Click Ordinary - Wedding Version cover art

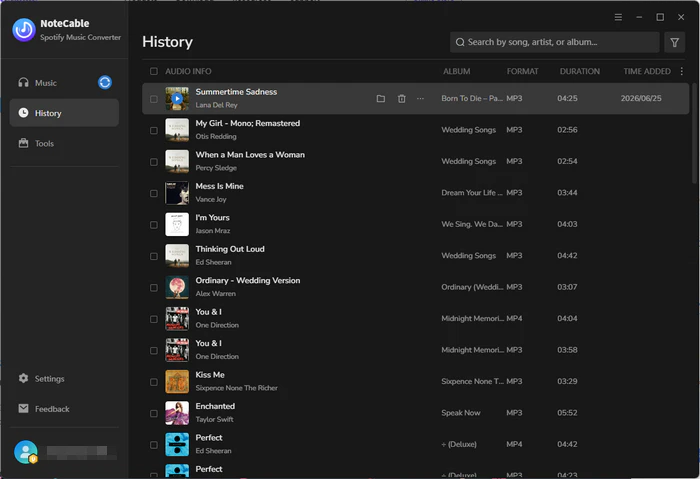click(177, 287)
